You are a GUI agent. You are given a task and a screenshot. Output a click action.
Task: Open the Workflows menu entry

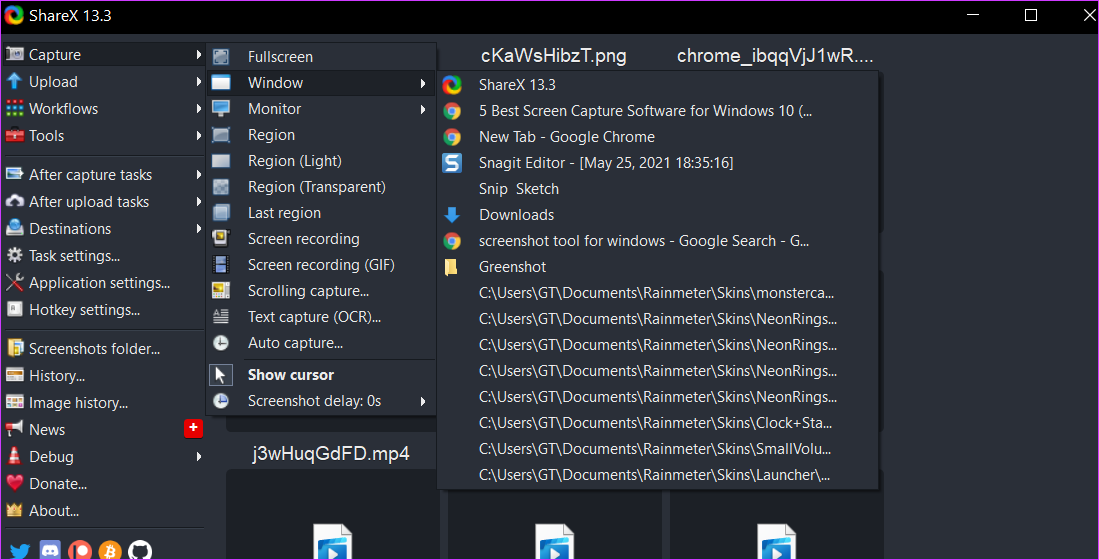point(103,109)
